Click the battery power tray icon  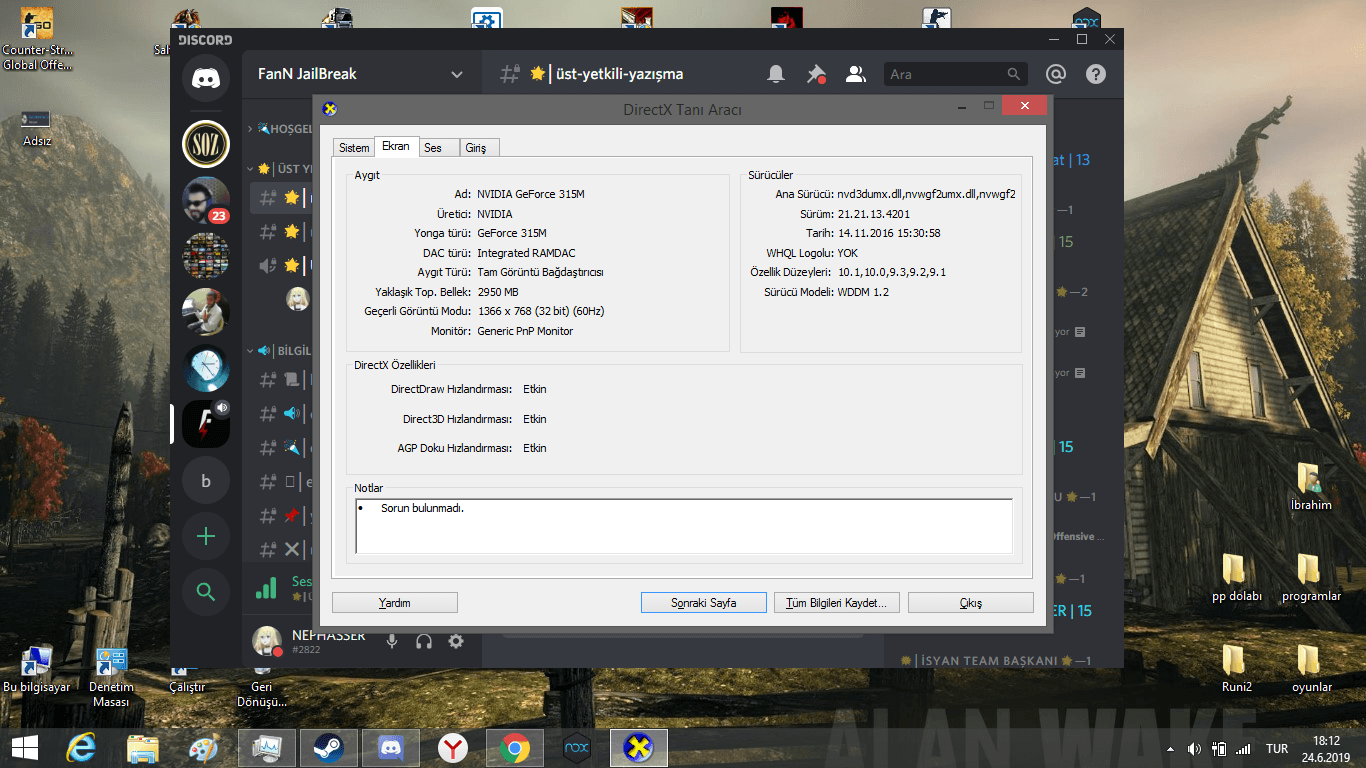pyautogui.click(x=1219, y=749)
